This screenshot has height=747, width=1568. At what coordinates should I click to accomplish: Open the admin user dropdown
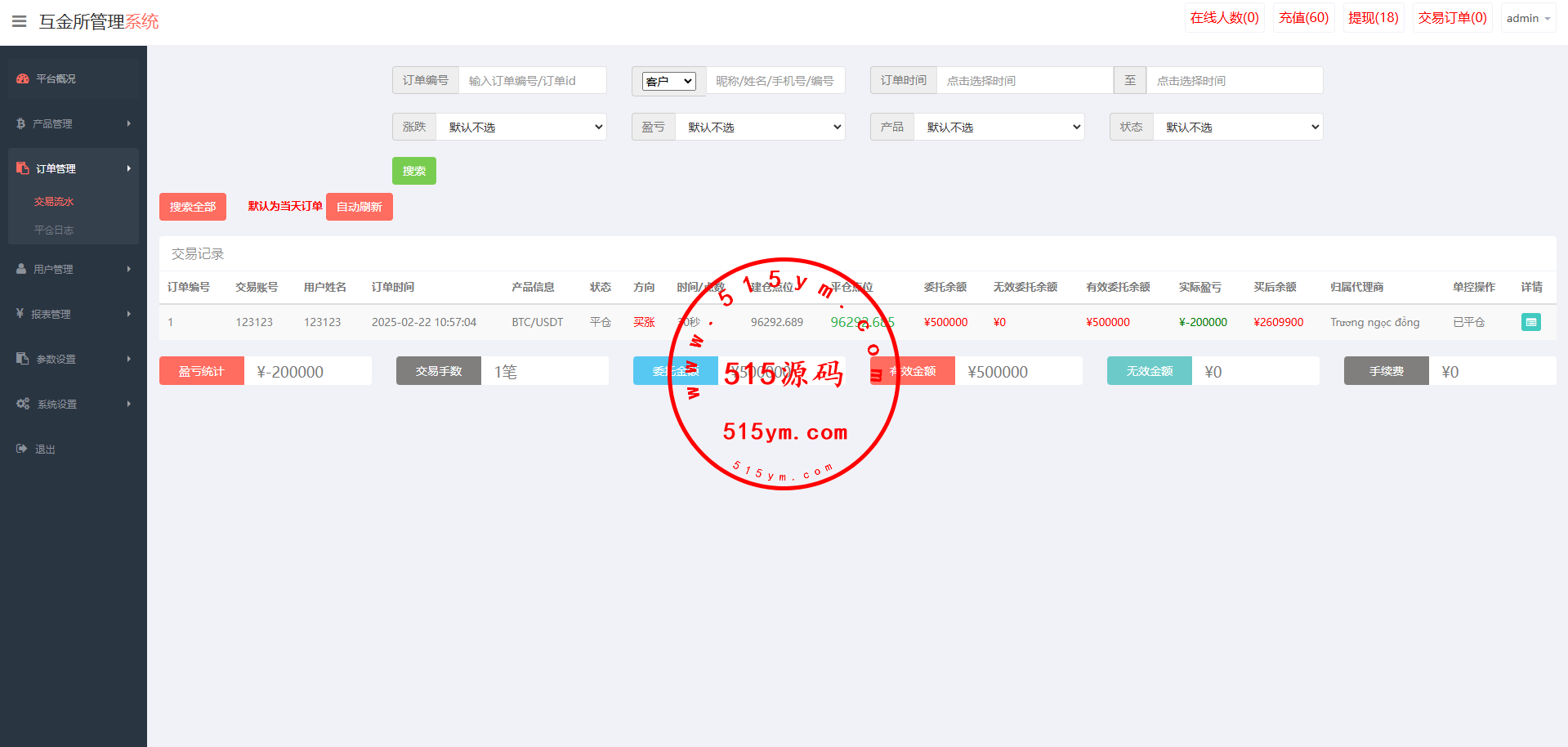tap(1528, 18)
